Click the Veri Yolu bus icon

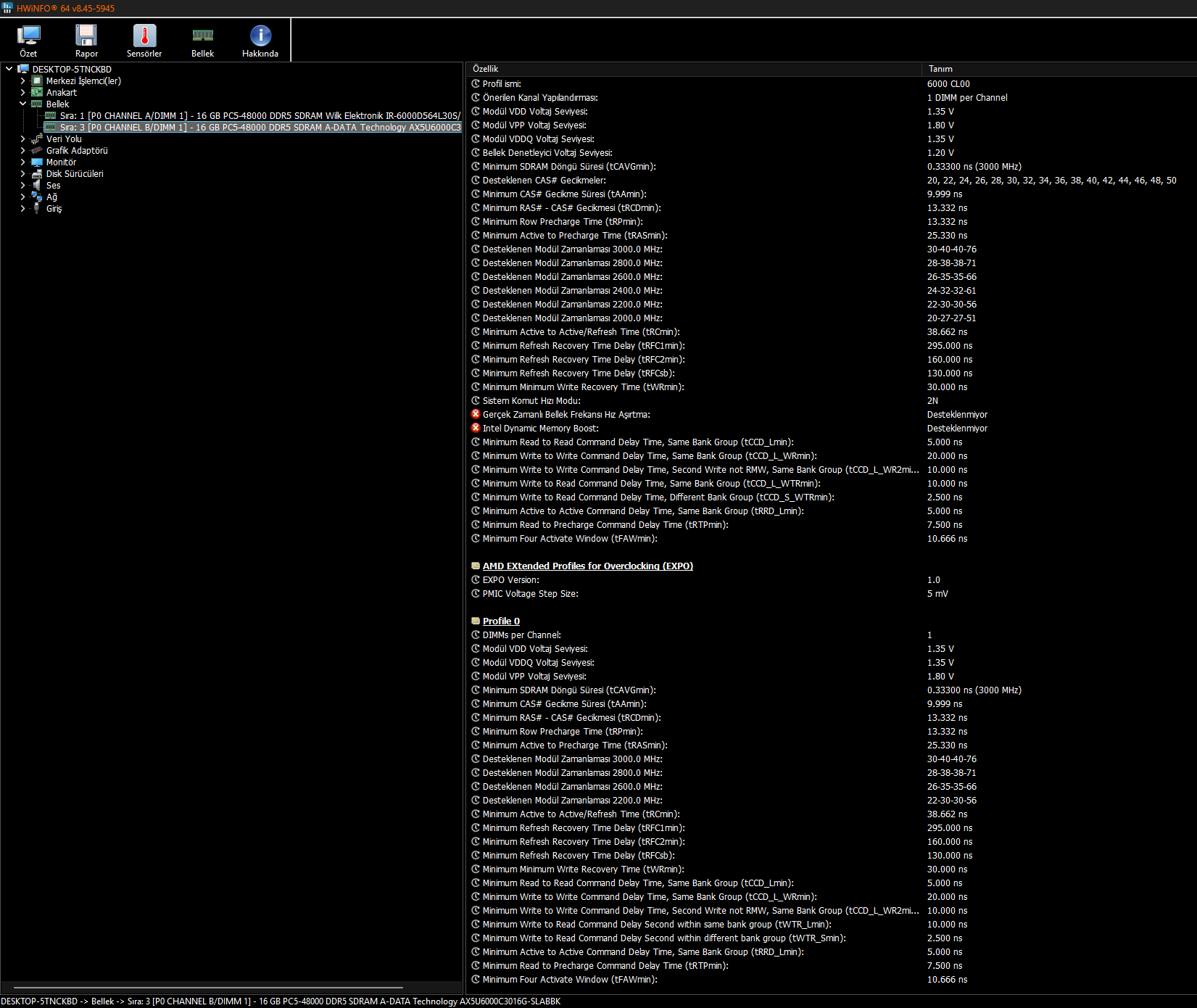click(37, 139)
